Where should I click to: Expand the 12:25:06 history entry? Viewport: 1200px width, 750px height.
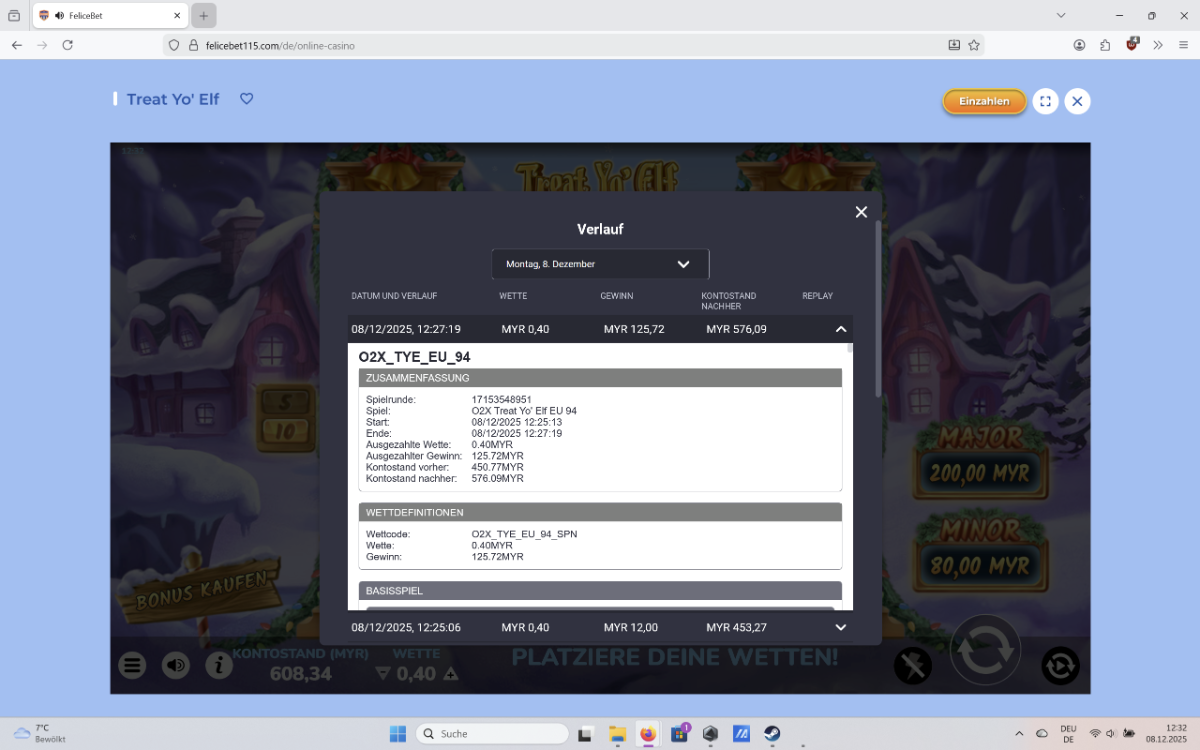840,627
